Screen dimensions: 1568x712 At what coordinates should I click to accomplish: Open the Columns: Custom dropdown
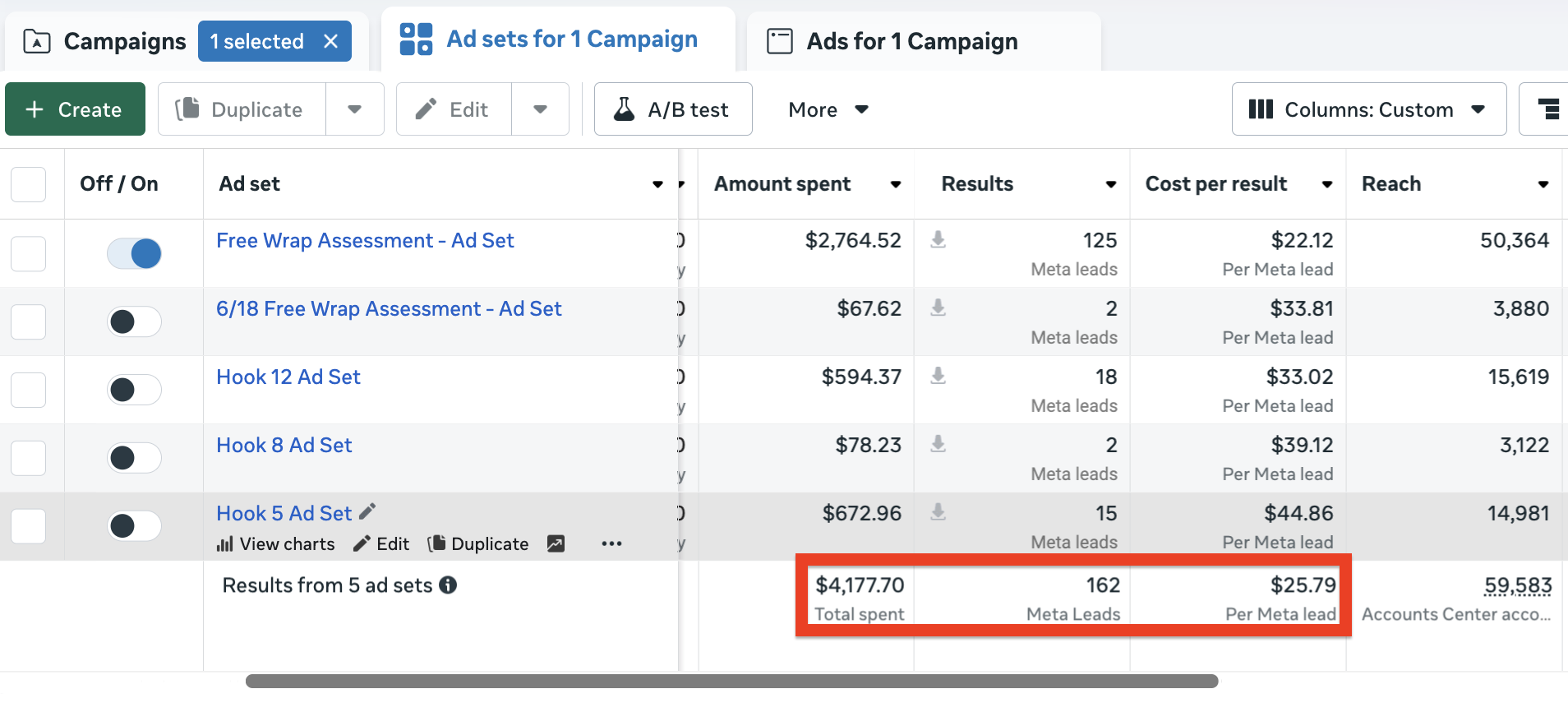1368,109
